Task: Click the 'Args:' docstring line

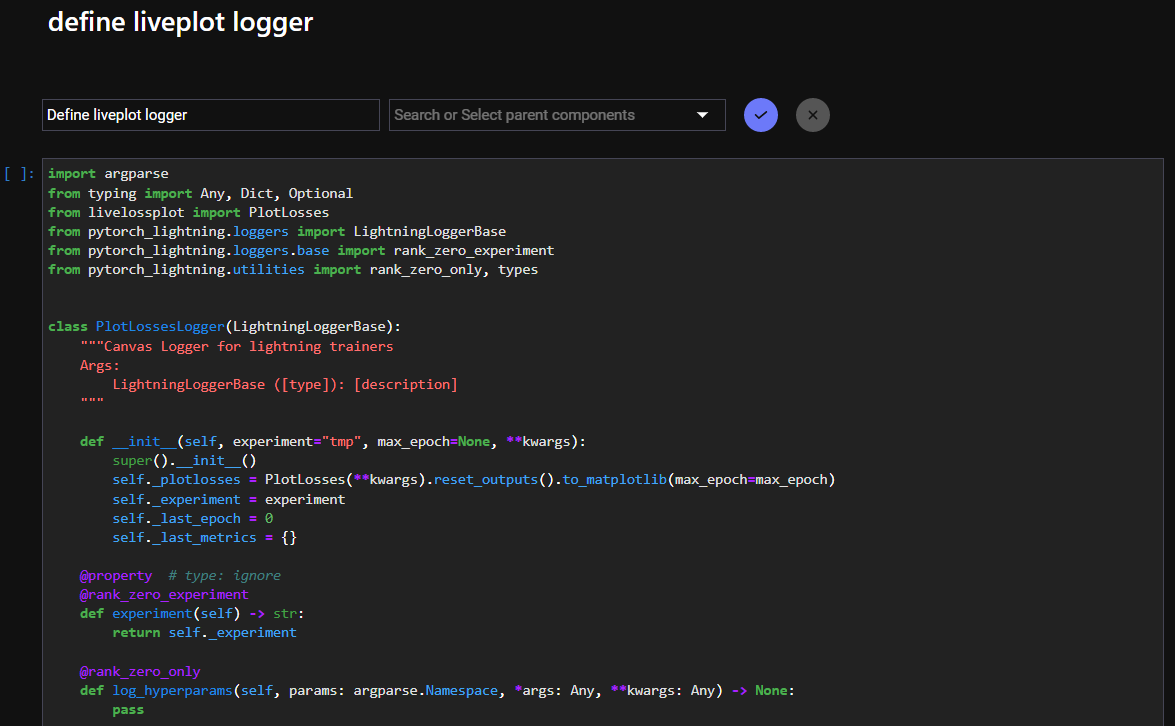Action: (100, 366)
